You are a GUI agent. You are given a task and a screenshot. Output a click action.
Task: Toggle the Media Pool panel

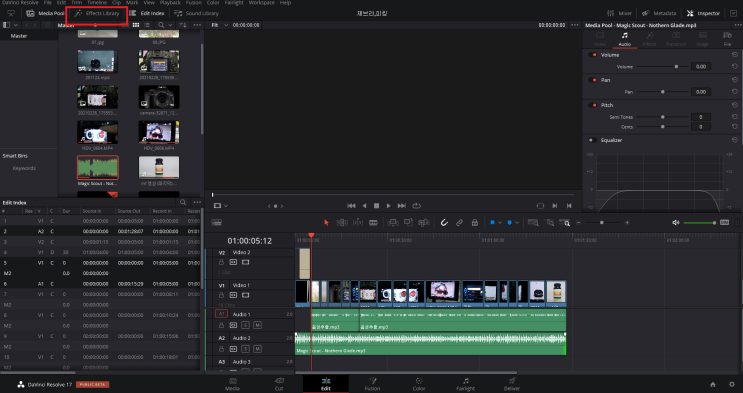point(45,13)
